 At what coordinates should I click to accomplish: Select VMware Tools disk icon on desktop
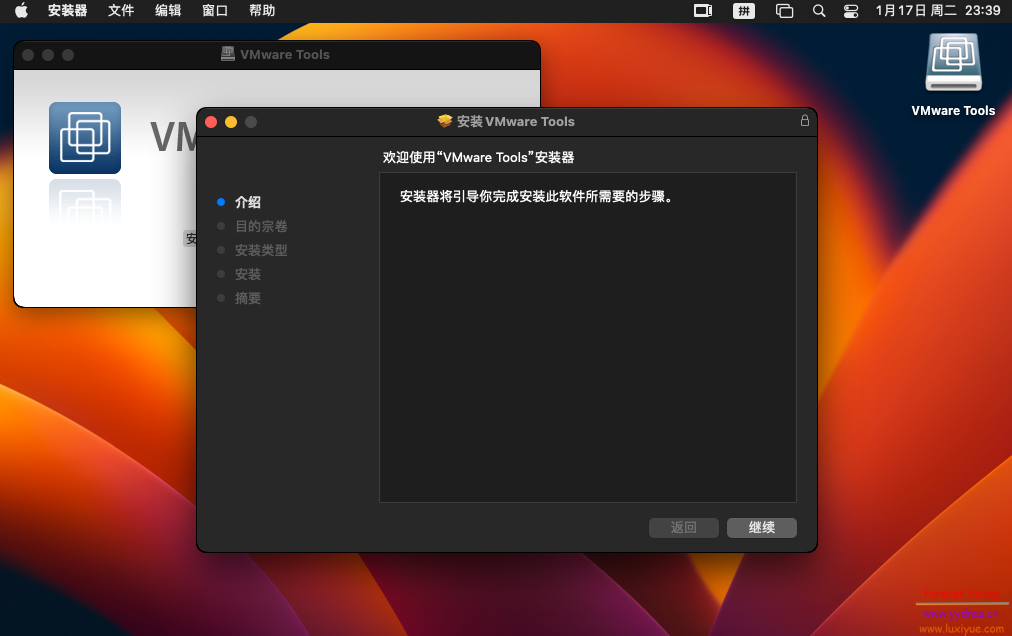tap(953, 63)
